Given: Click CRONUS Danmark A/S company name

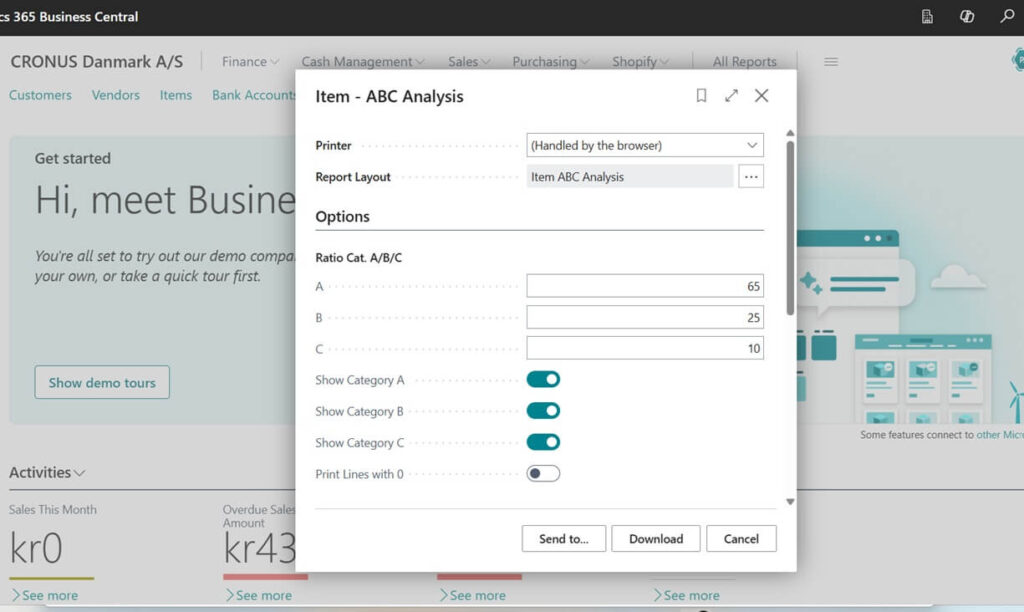Looking at the screenshot, I should [97, 61].
